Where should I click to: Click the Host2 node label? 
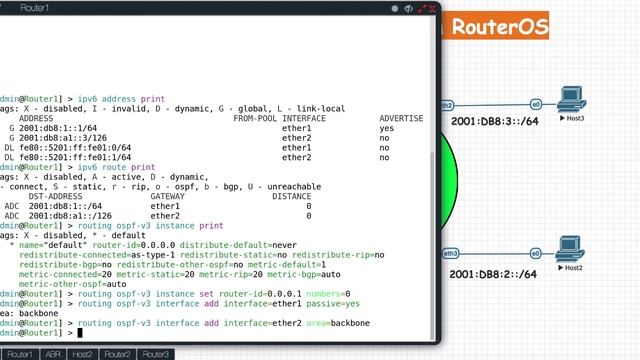pyautogui.click(x=570, y=268)
